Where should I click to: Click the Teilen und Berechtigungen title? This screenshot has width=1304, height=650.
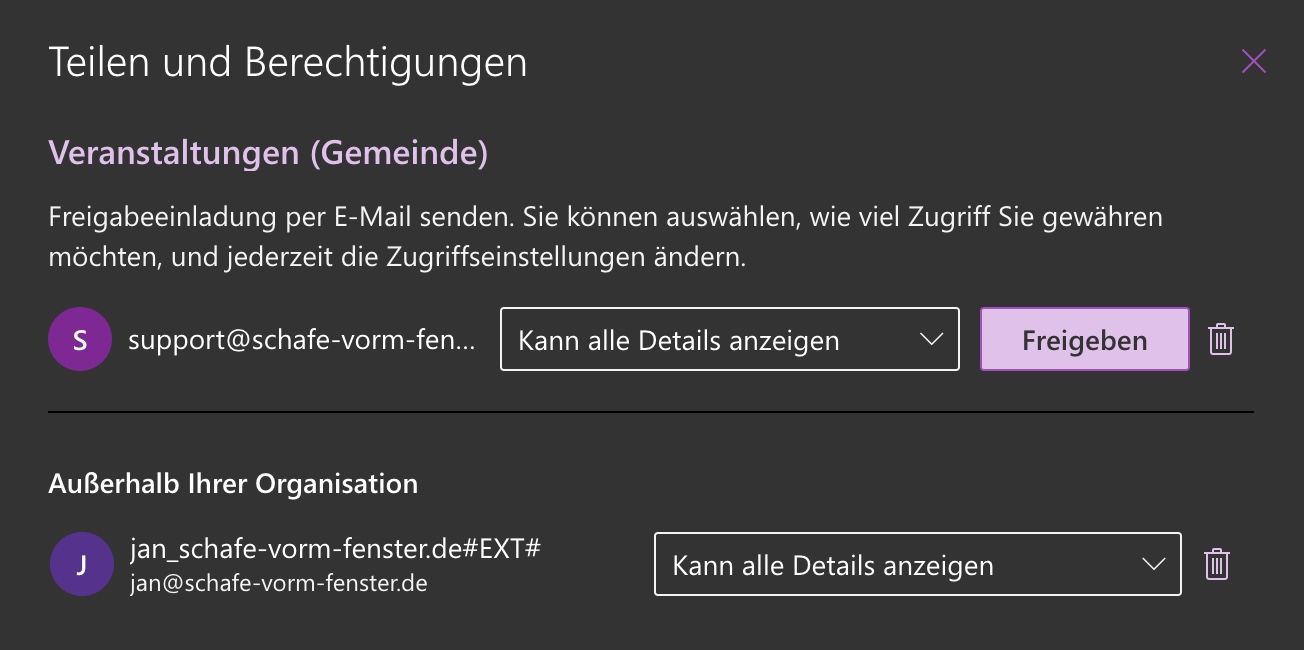click(288, 63)
